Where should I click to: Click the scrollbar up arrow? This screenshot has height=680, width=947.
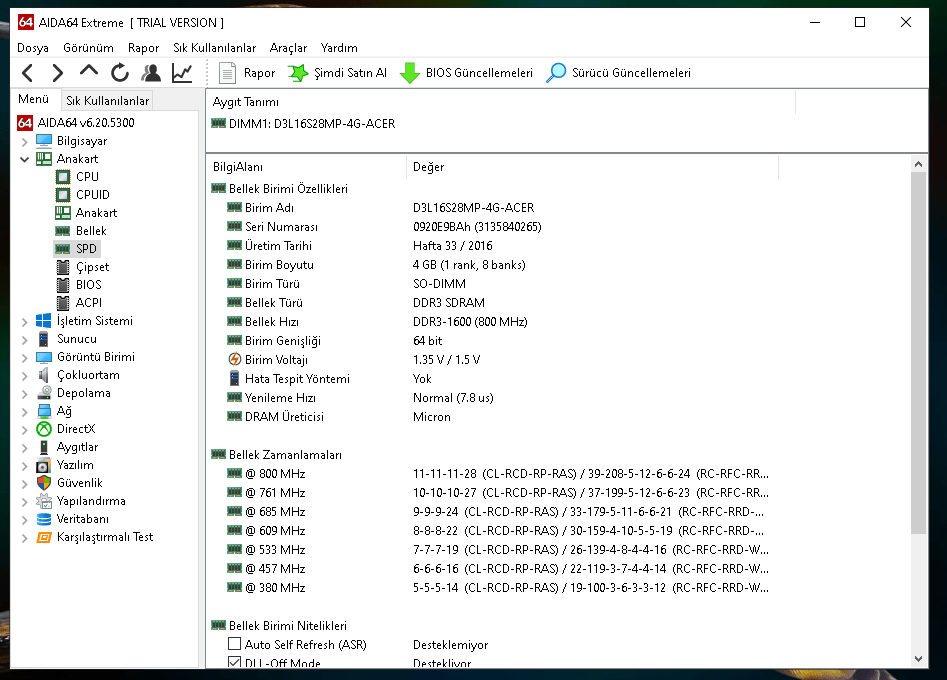pyautogui.click(x=918, y=164)
